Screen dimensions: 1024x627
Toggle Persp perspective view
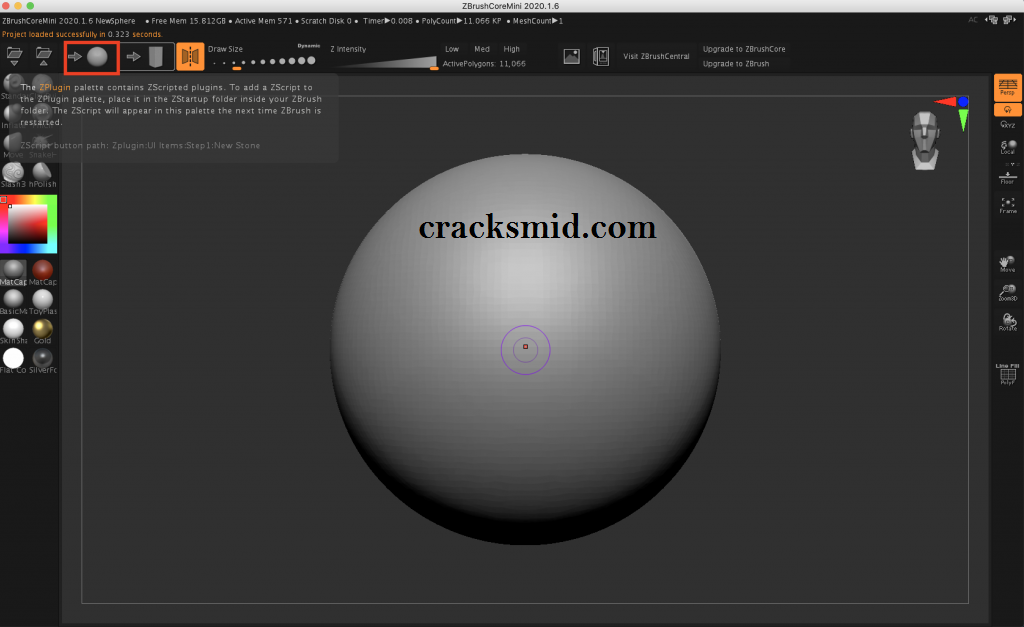(1008, 87)
